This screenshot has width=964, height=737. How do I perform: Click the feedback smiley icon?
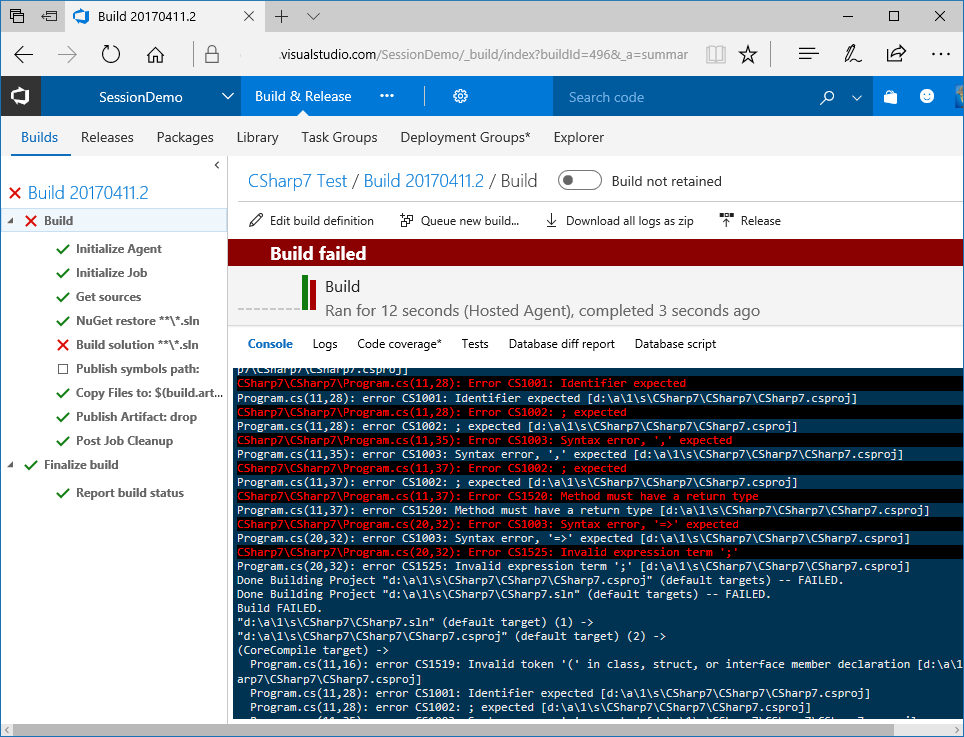pyautogui.click(x=926, y=97)
